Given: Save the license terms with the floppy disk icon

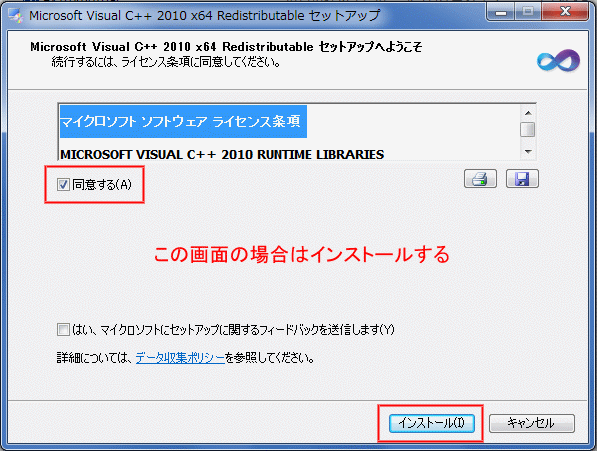Looking at the screenshot, I should tap(522, 179).
